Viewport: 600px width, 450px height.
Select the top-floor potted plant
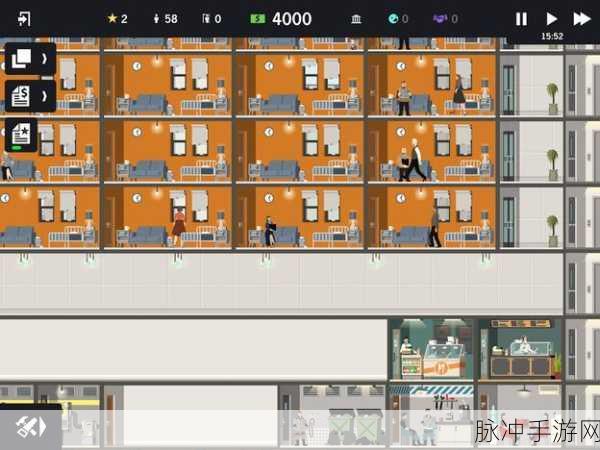pyautogui.click(x=552, y=98)
